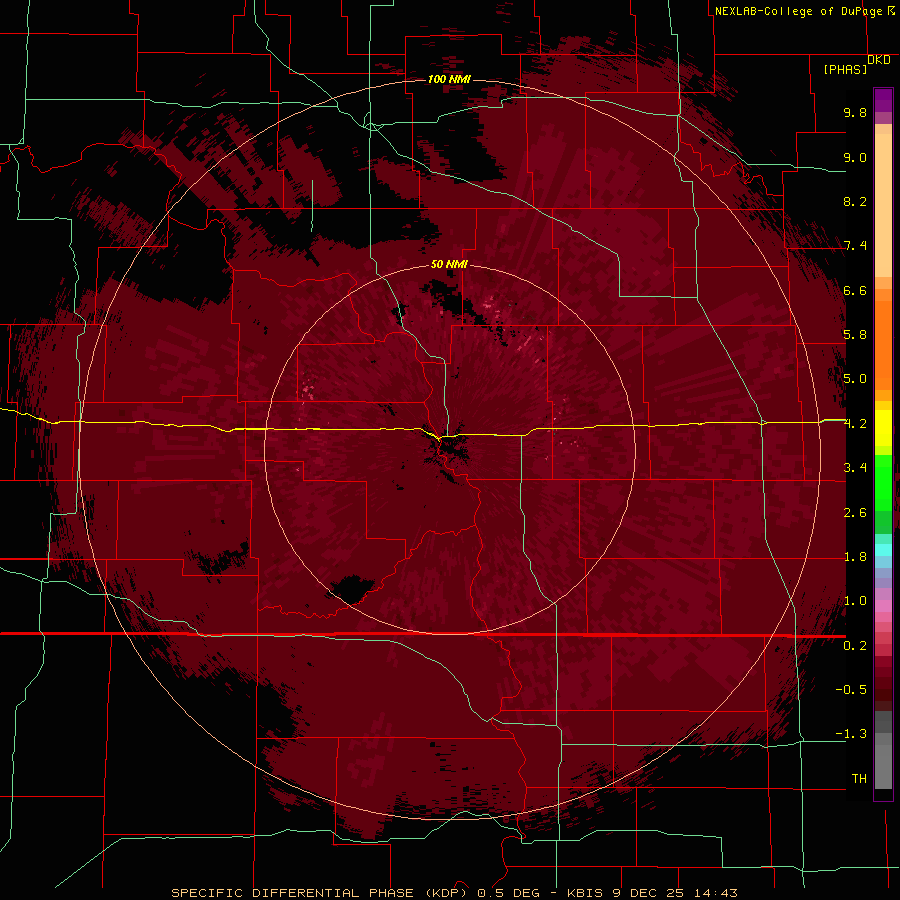Click the -0.5 scale value
This screenshot has width=900, height=900.
coord(851,690)
